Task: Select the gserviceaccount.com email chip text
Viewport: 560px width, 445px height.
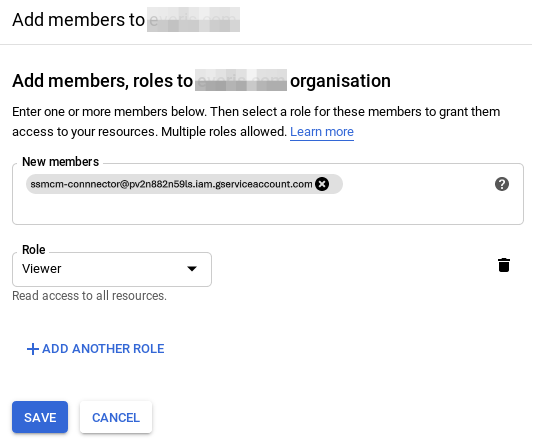Action: (171, 184)
